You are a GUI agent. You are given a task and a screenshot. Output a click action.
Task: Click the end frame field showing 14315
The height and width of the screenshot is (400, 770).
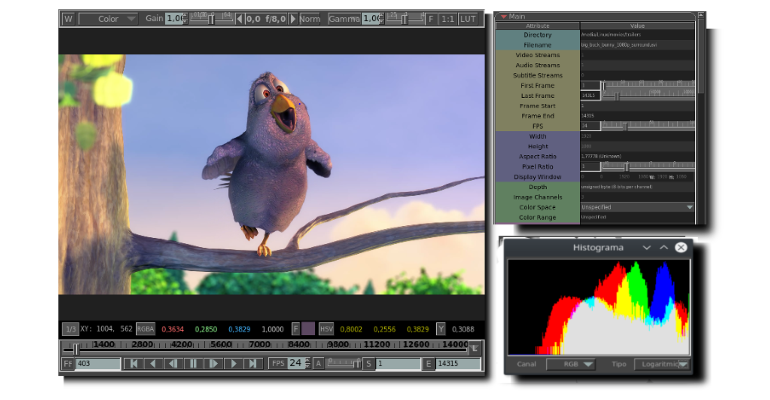tap(458, 364)
